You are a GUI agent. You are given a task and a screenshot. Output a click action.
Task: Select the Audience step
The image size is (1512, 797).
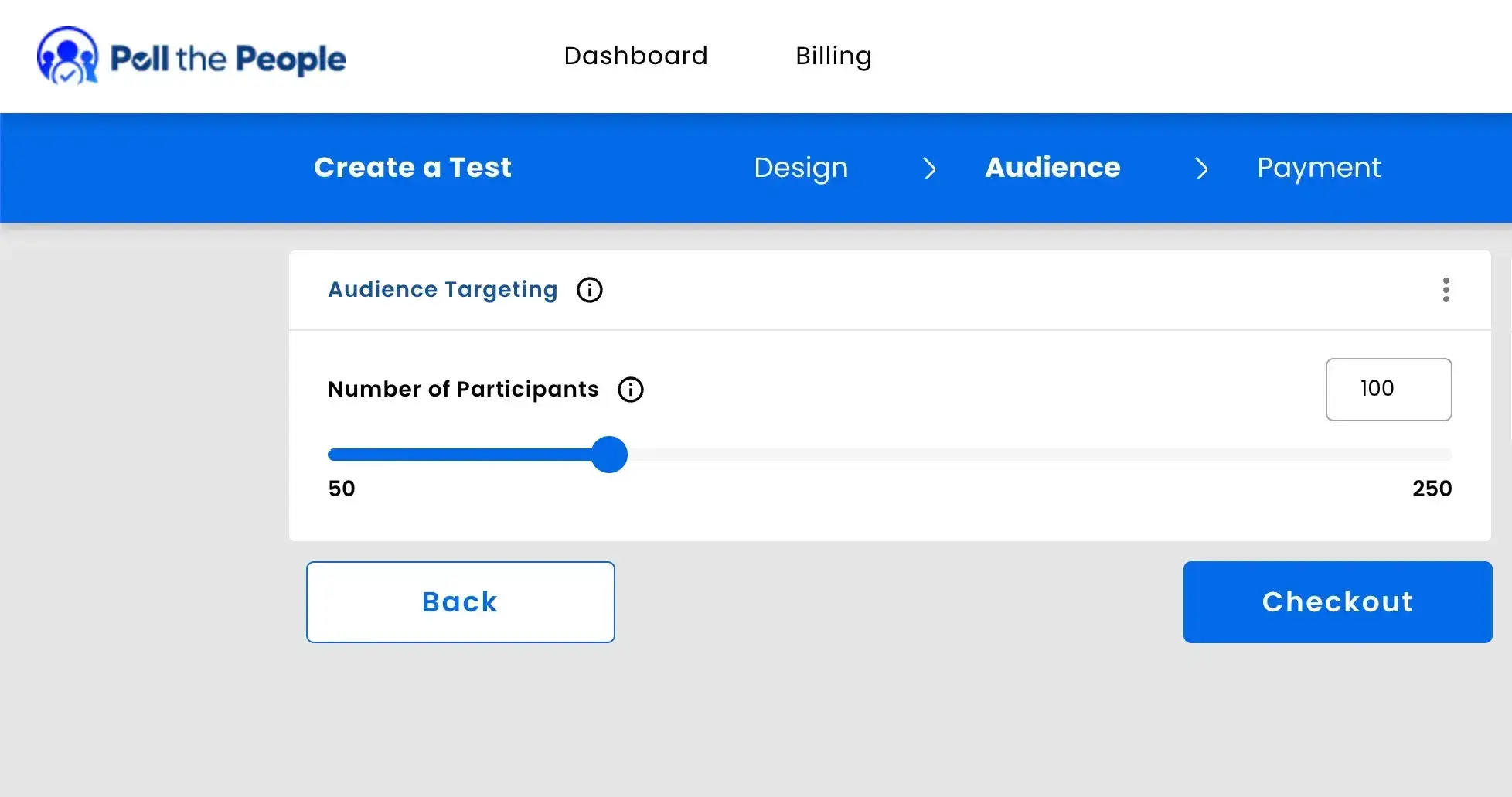(1052, 168)
